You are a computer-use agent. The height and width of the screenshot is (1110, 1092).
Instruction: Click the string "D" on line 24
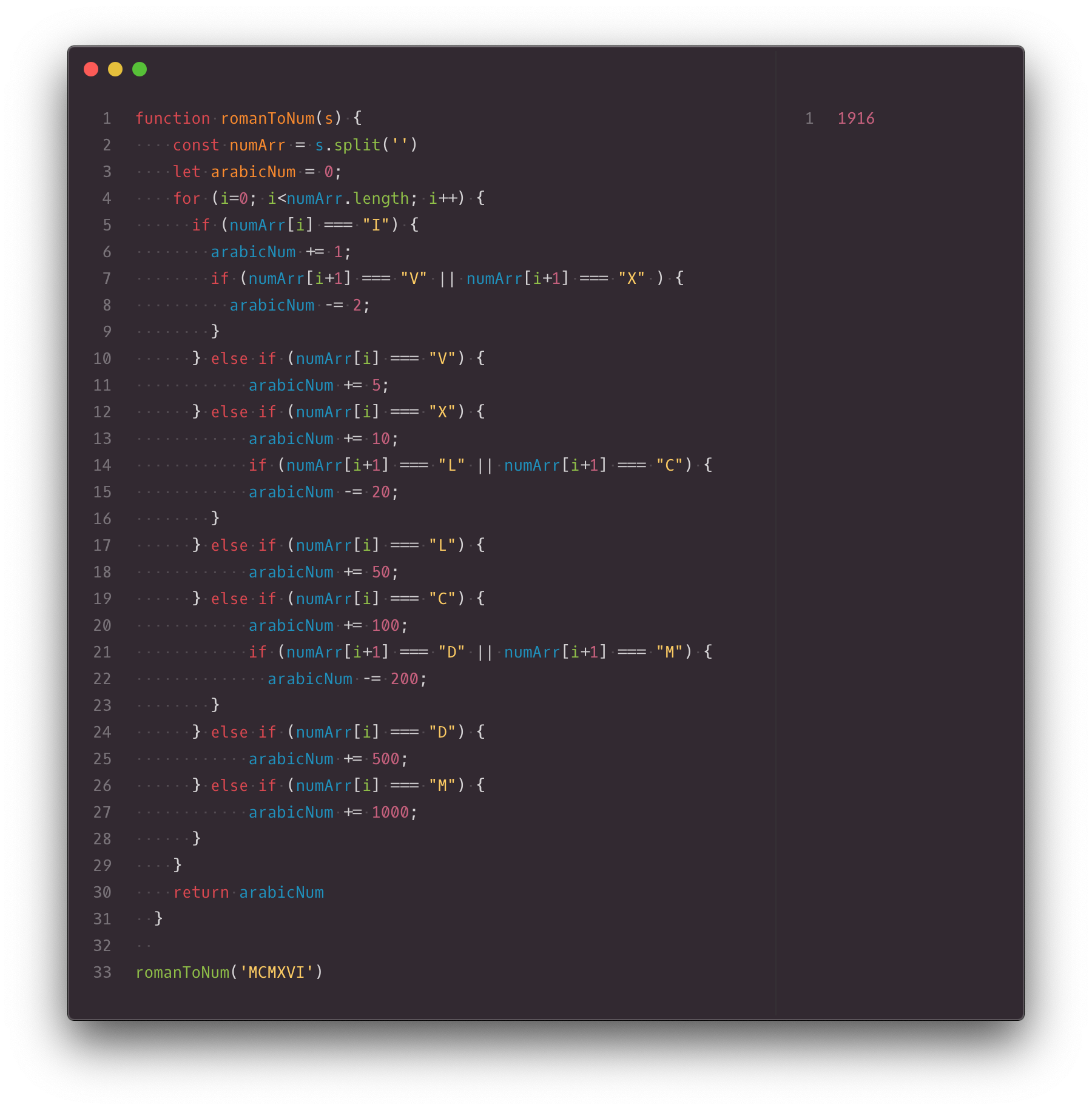tap(442, 732)
